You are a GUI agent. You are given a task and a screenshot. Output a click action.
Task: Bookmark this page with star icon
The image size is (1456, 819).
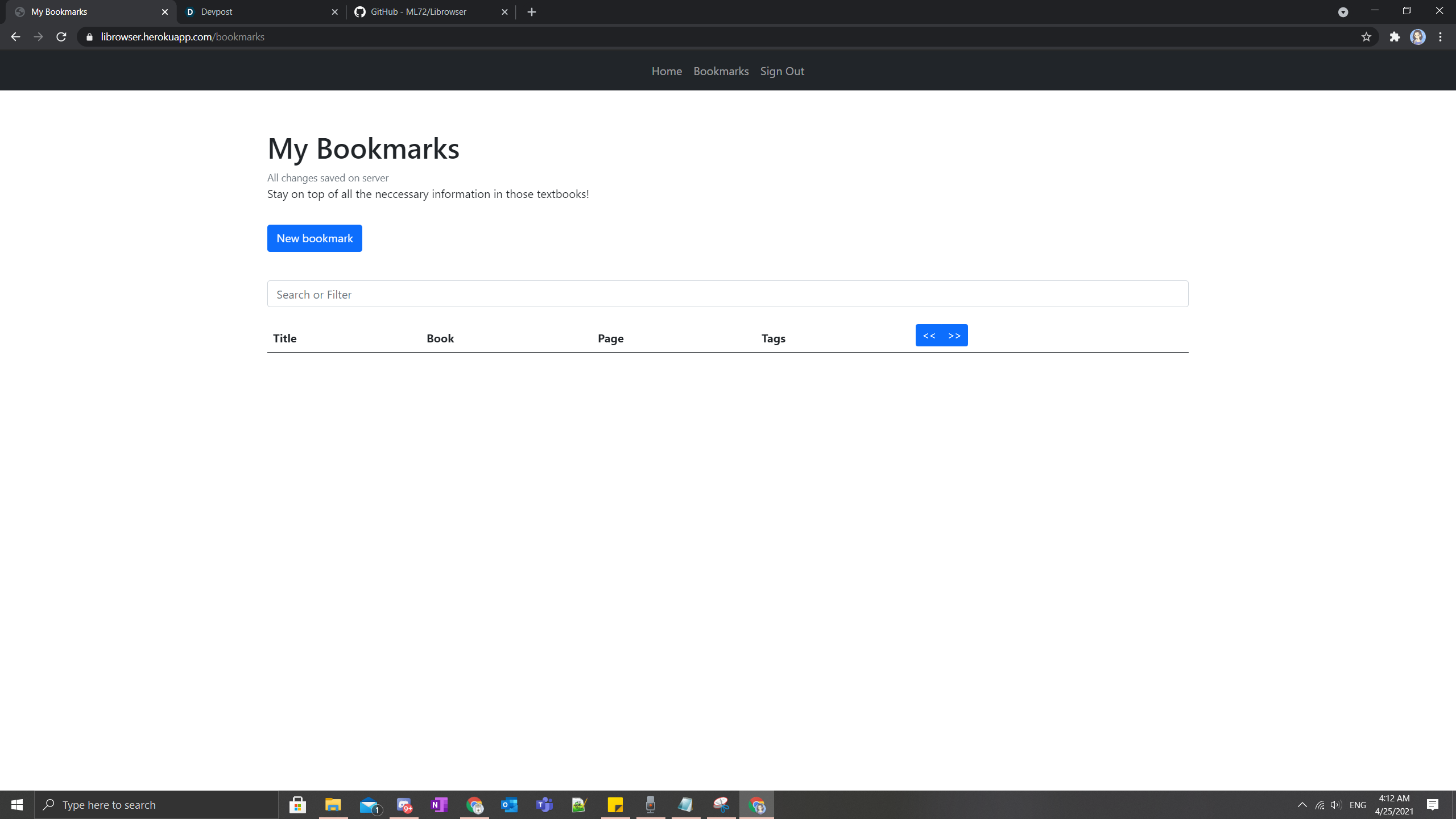point(1366,37)
